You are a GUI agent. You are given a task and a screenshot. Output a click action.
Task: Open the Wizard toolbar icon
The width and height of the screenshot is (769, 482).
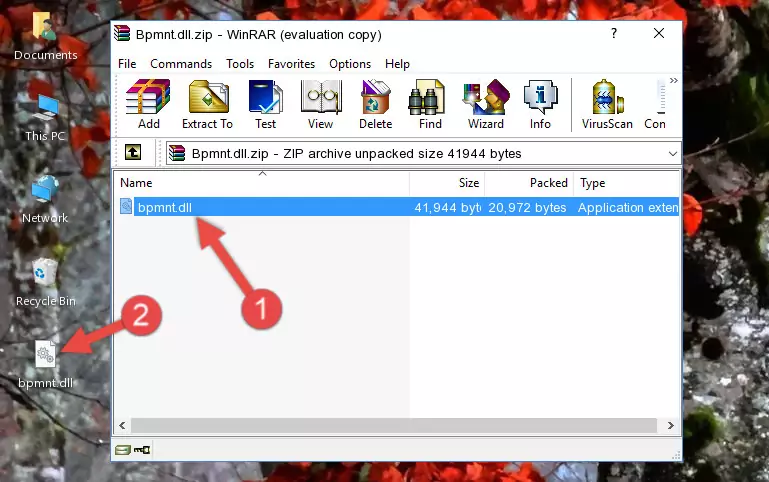pyautogui.click(x=486, y=104)
